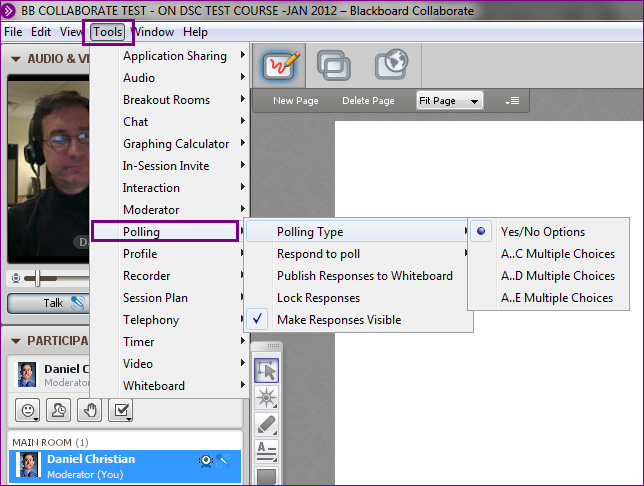
Task: Click the Step Away icon
Action: (x=58, y=410)
